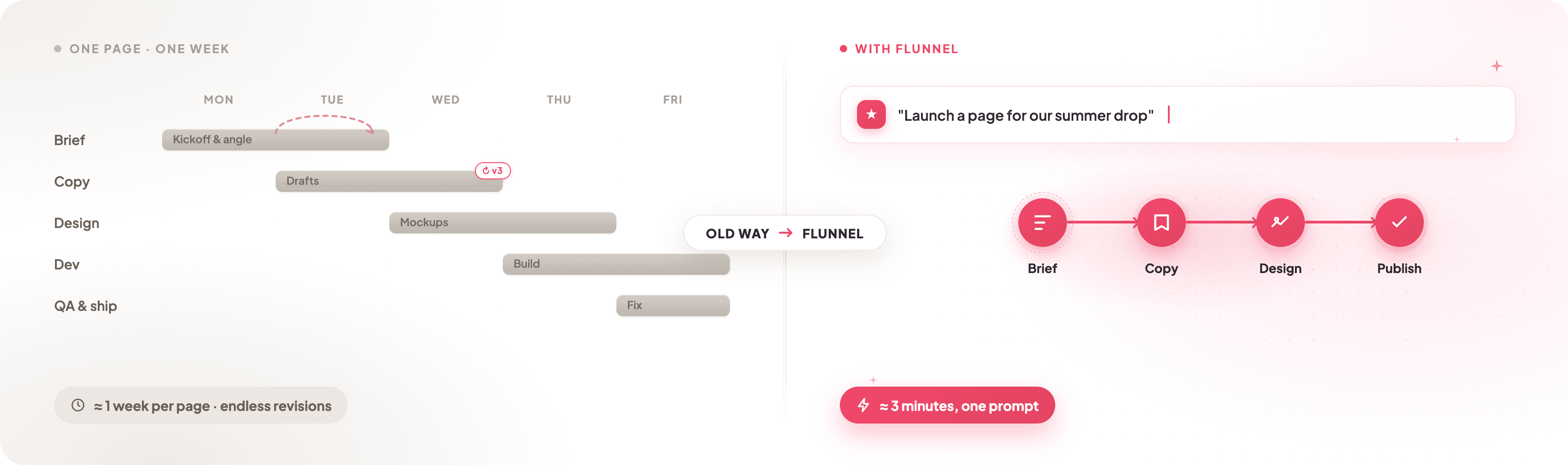Select the Mockups timeline bar
The height and width of the screenshot is (465, 1568).
[503, 223]
